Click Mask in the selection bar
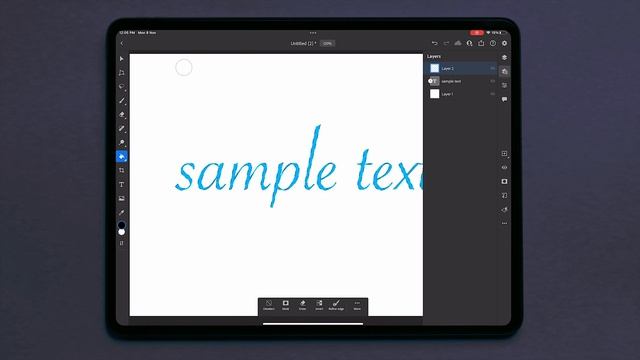This screenshot has width=640, height=360. [286, 305]
